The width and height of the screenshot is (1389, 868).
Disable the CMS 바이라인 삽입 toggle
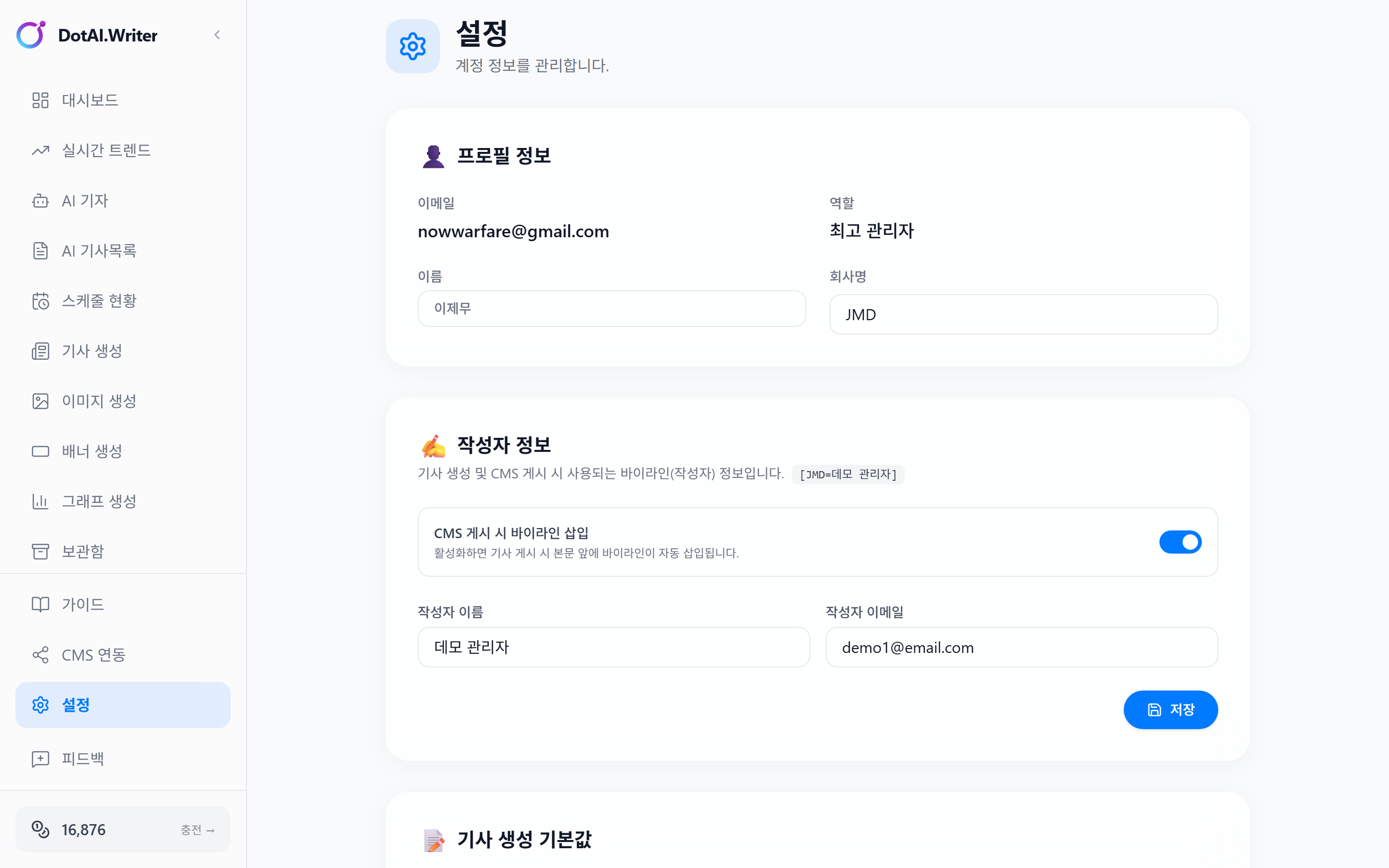point(1181,542)
